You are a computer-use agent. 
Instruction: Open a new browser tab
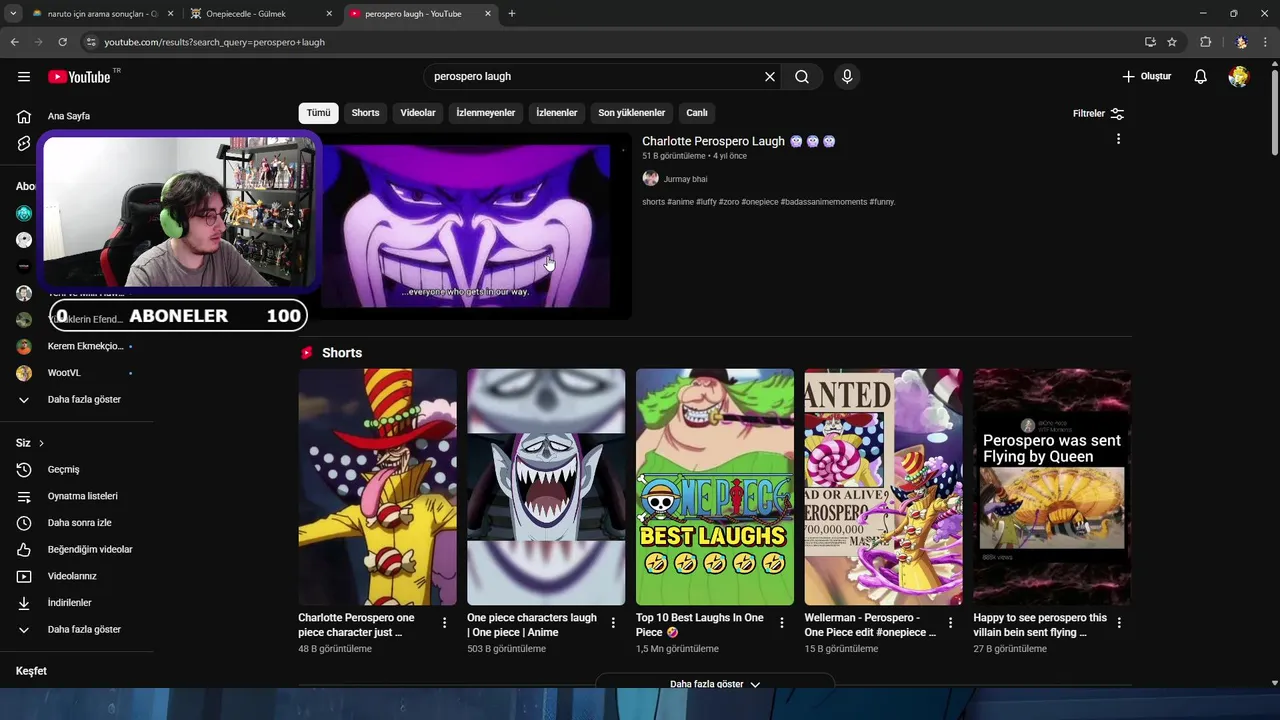click(x=512, y=14)
